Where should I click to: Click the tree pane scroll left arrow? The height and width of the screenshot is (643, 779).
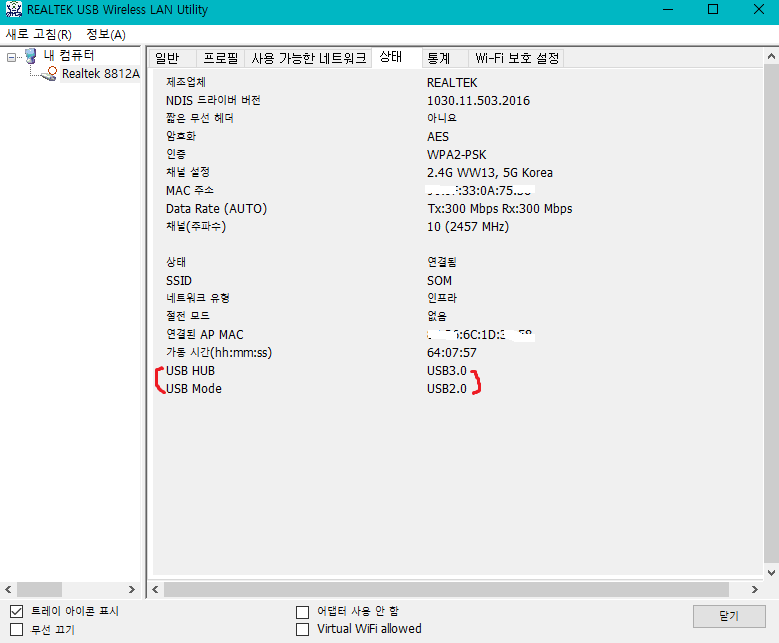[x=8, y=589]
